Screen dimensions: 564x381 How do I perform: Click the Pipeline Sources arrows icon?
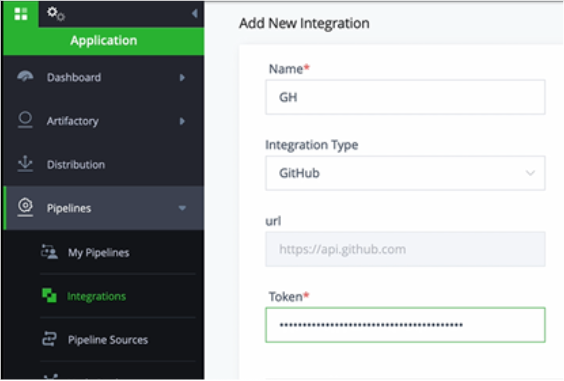point(49,339)
